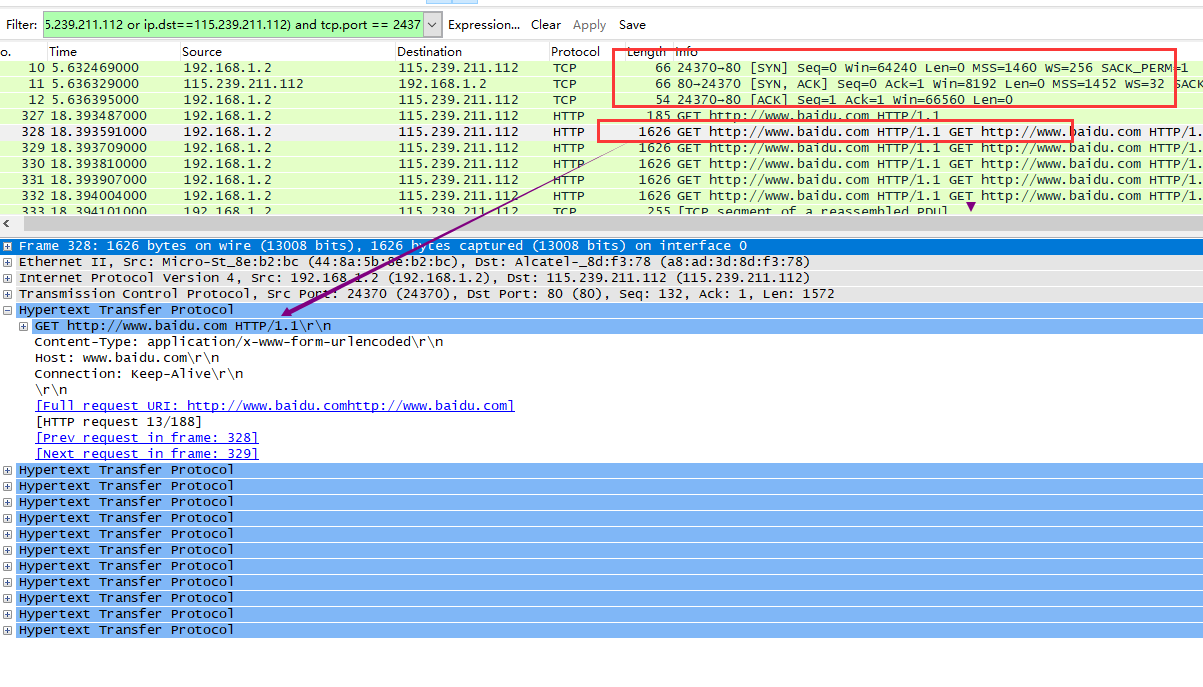Expand the Ethernet II details
Image resolution: width=1203 pixels, height=687 pixels.
[x=8, y=262]
